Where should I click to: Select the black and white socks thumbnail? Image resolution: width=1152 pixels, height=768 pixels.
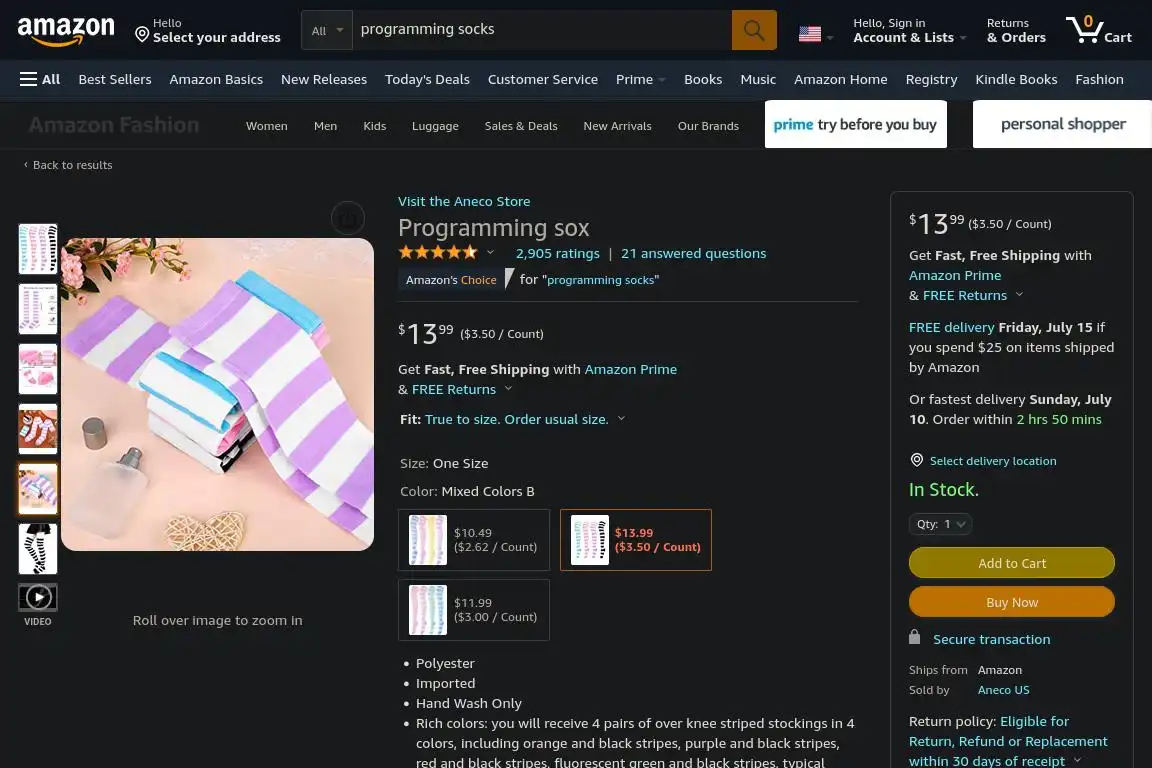(37, 549)
